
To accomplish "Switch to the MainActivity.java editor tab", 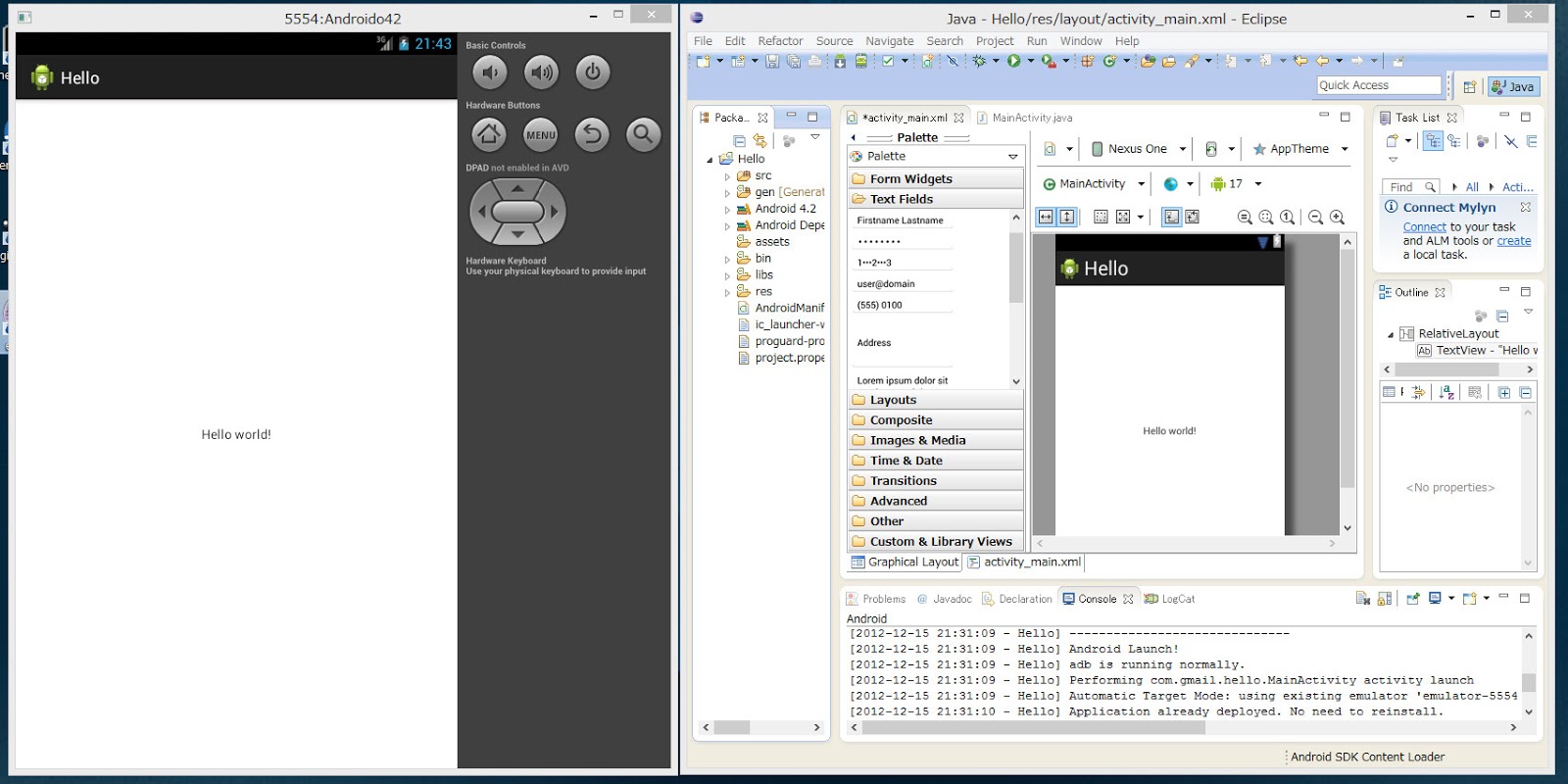I will pyautogui.click(x=1025, y=118).
